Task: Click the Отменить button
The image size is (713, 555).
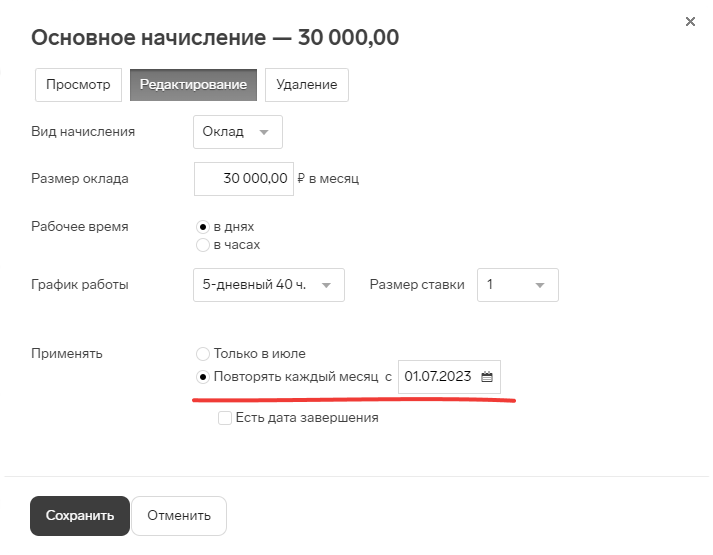Action: [179, 516]
